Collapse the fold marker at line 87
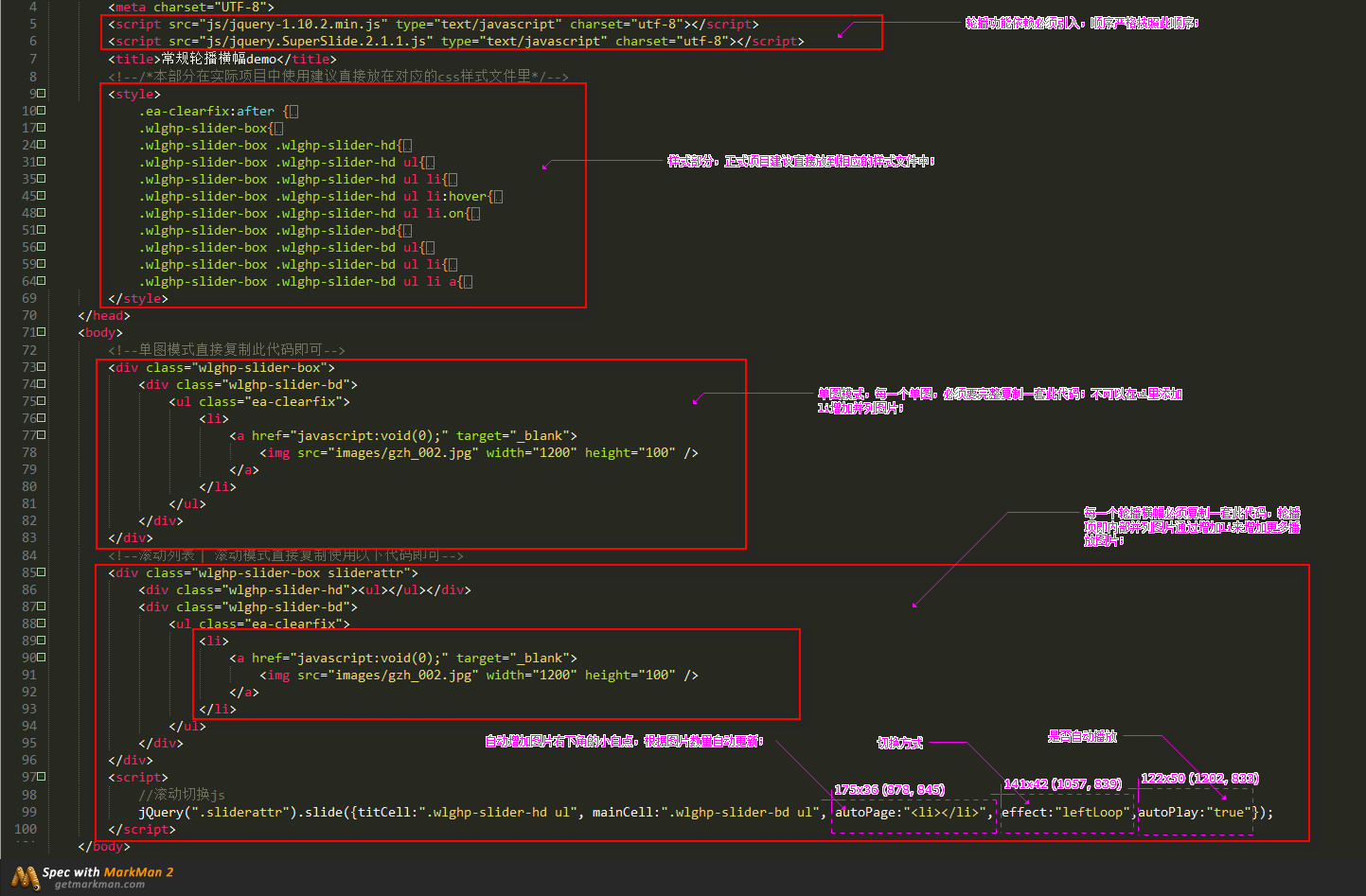This screenshot has height=896, width=1366. tap(42, 606)
